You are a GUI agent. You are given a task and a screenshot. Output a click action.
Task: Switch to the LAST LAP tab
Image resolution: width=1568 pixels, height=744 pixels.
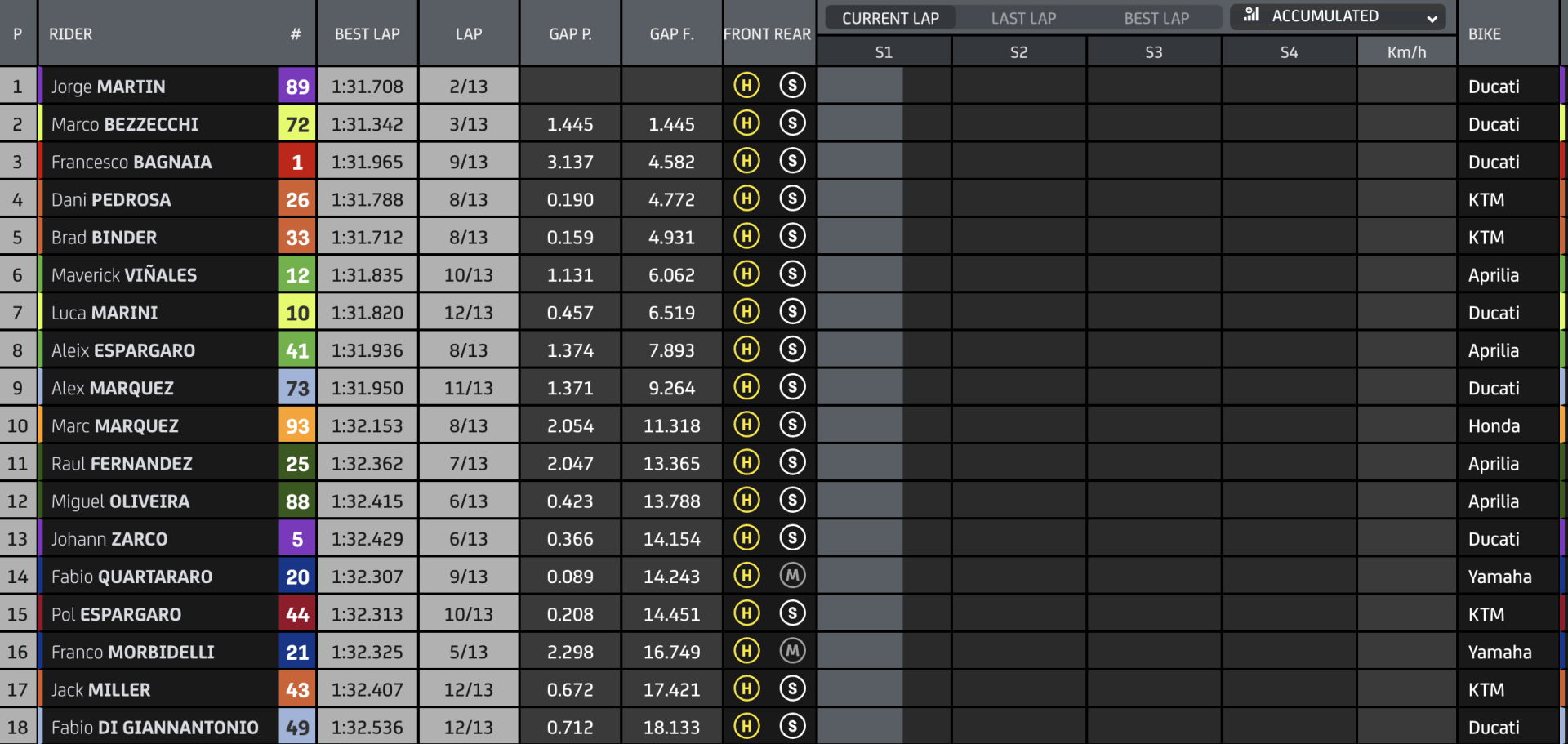click(x=1023, y=18)
